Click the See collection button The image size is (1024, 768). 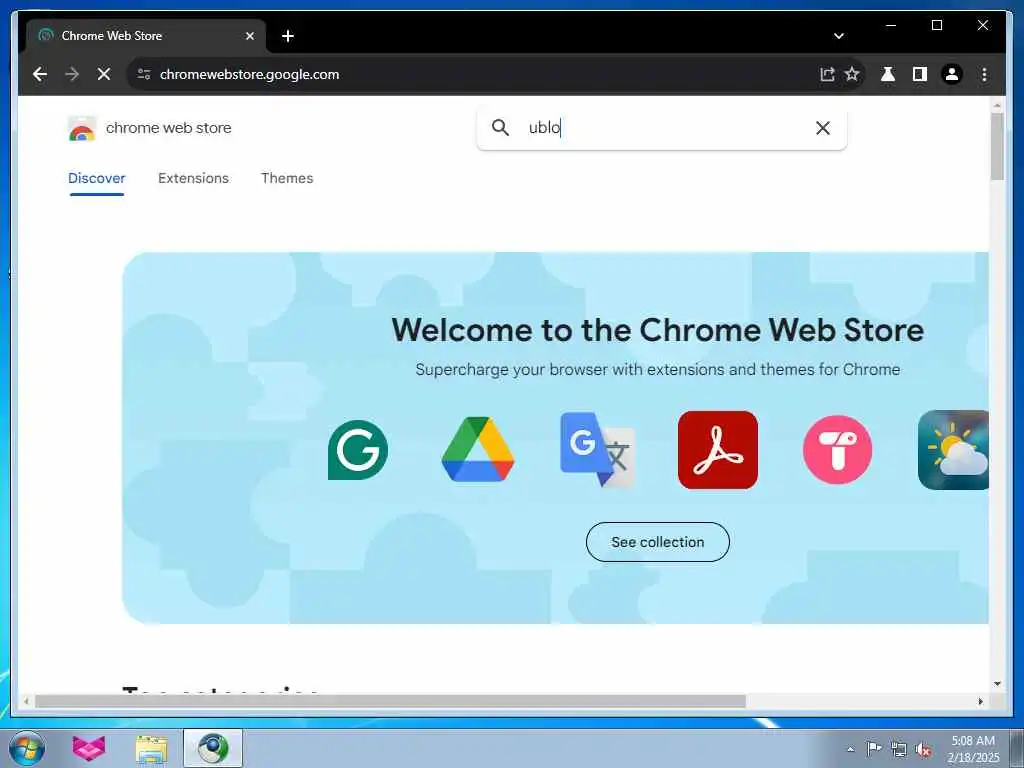[x=658, y=542]
